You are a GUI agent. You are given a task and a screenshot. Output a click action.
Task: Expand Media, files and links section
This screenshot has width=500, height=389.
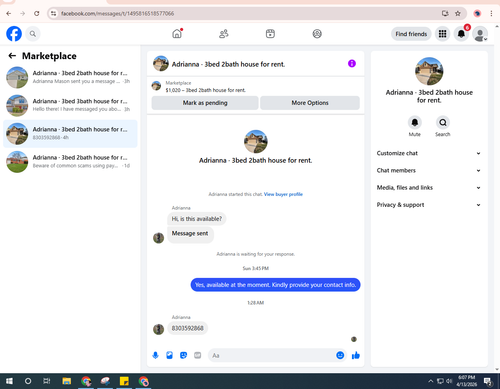(x=429, y=188)
